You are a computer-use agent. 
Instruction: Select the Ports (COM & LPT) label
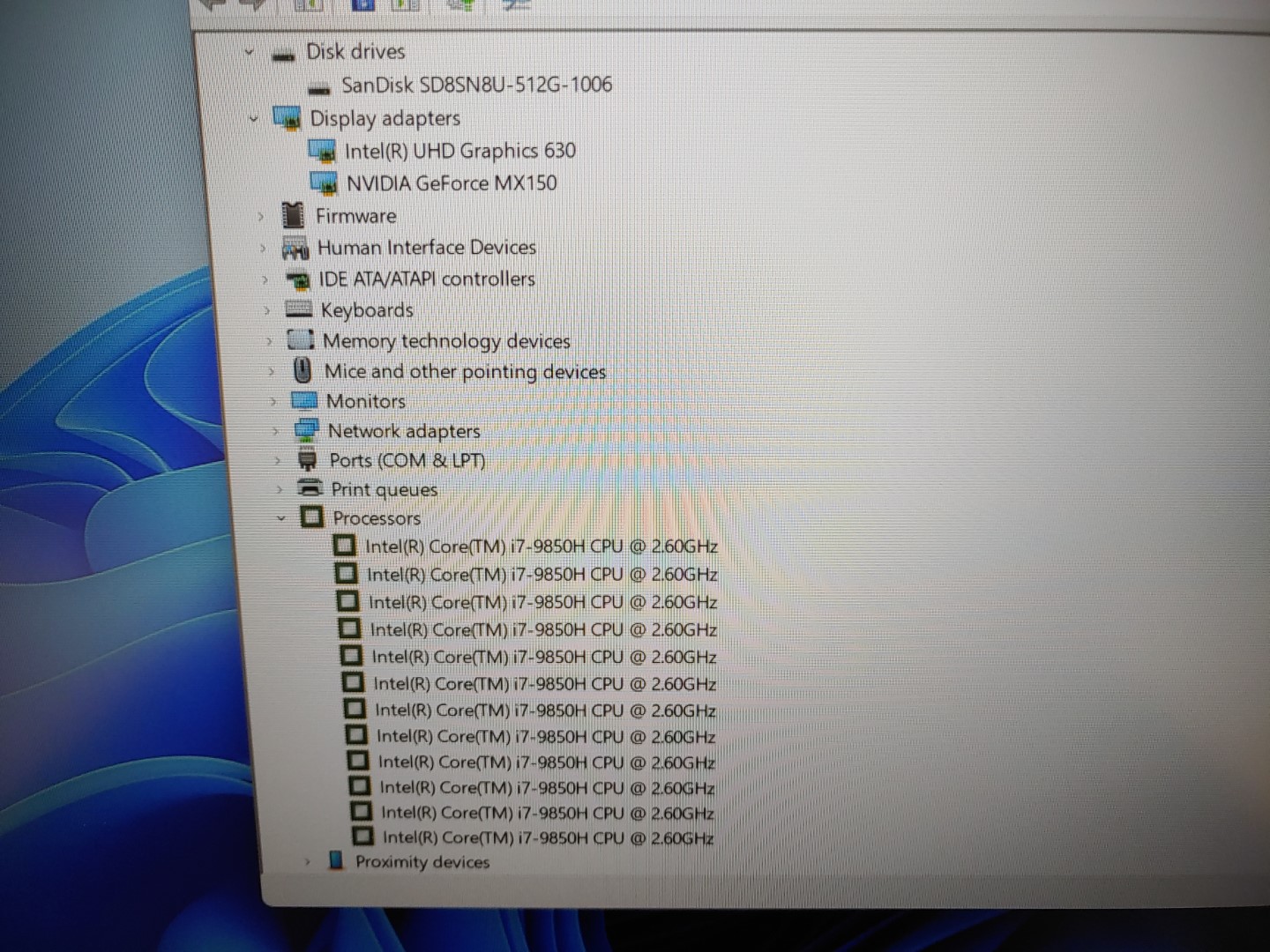pyautogui.click(x=407, y=460)
